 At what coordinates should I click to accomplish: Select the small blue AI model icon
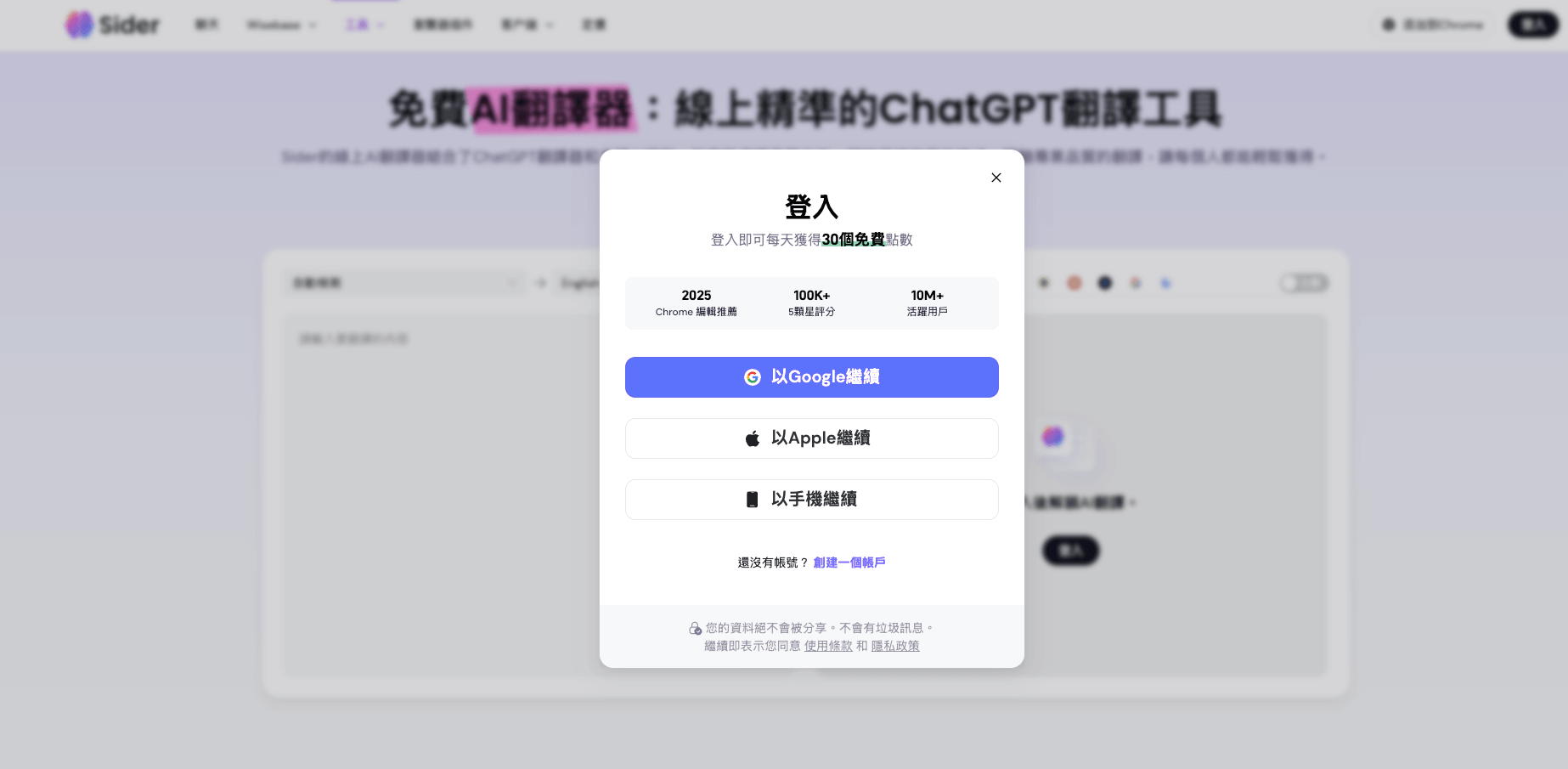coord(1166,283)
